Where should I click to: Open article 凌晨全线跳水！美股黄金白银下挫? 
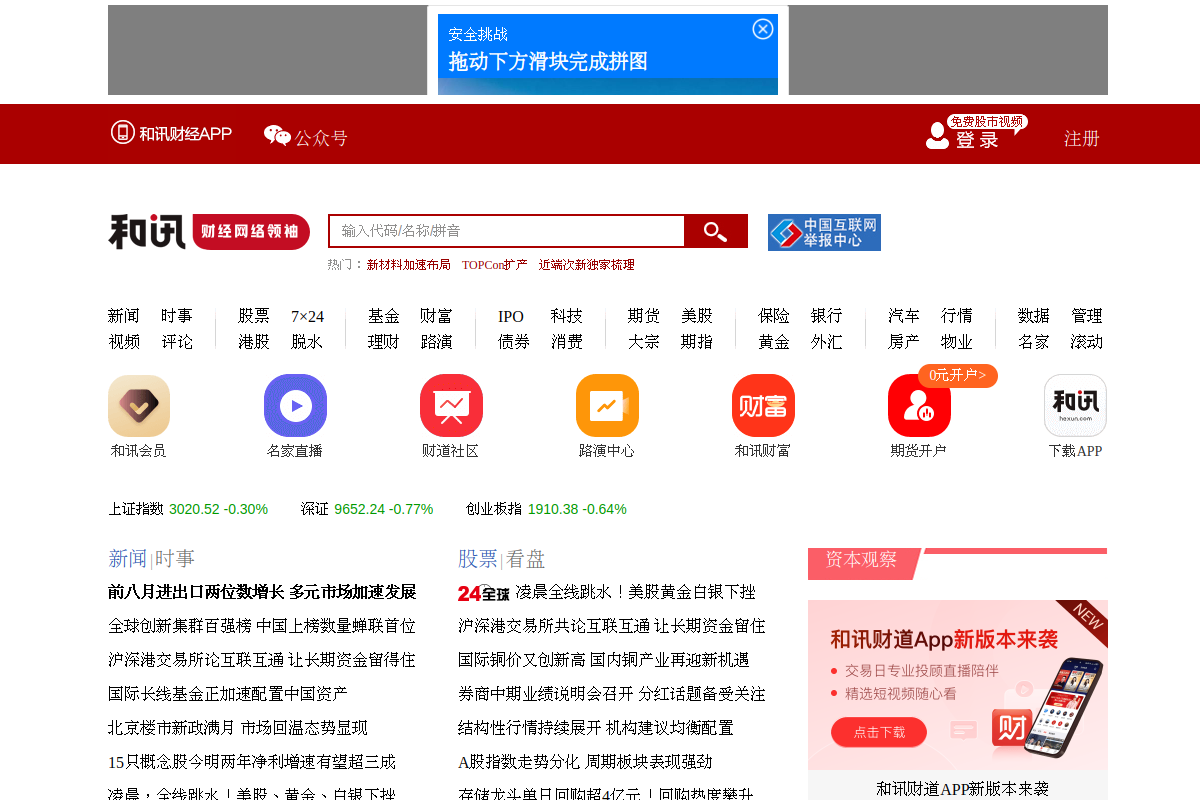click(x=636, y=592)
